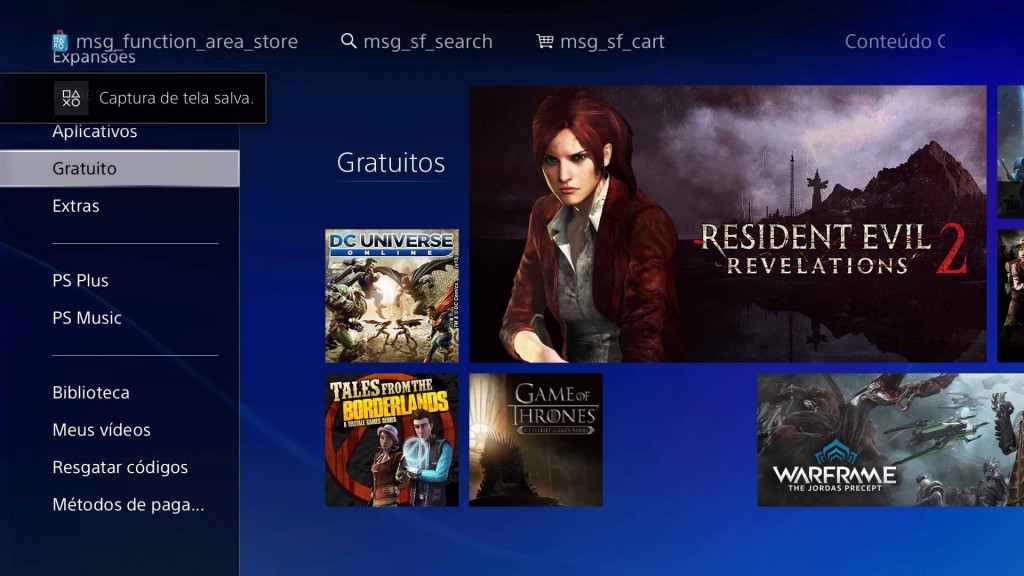Open Resident Evil Revelations 2 banner

[728, 224]
